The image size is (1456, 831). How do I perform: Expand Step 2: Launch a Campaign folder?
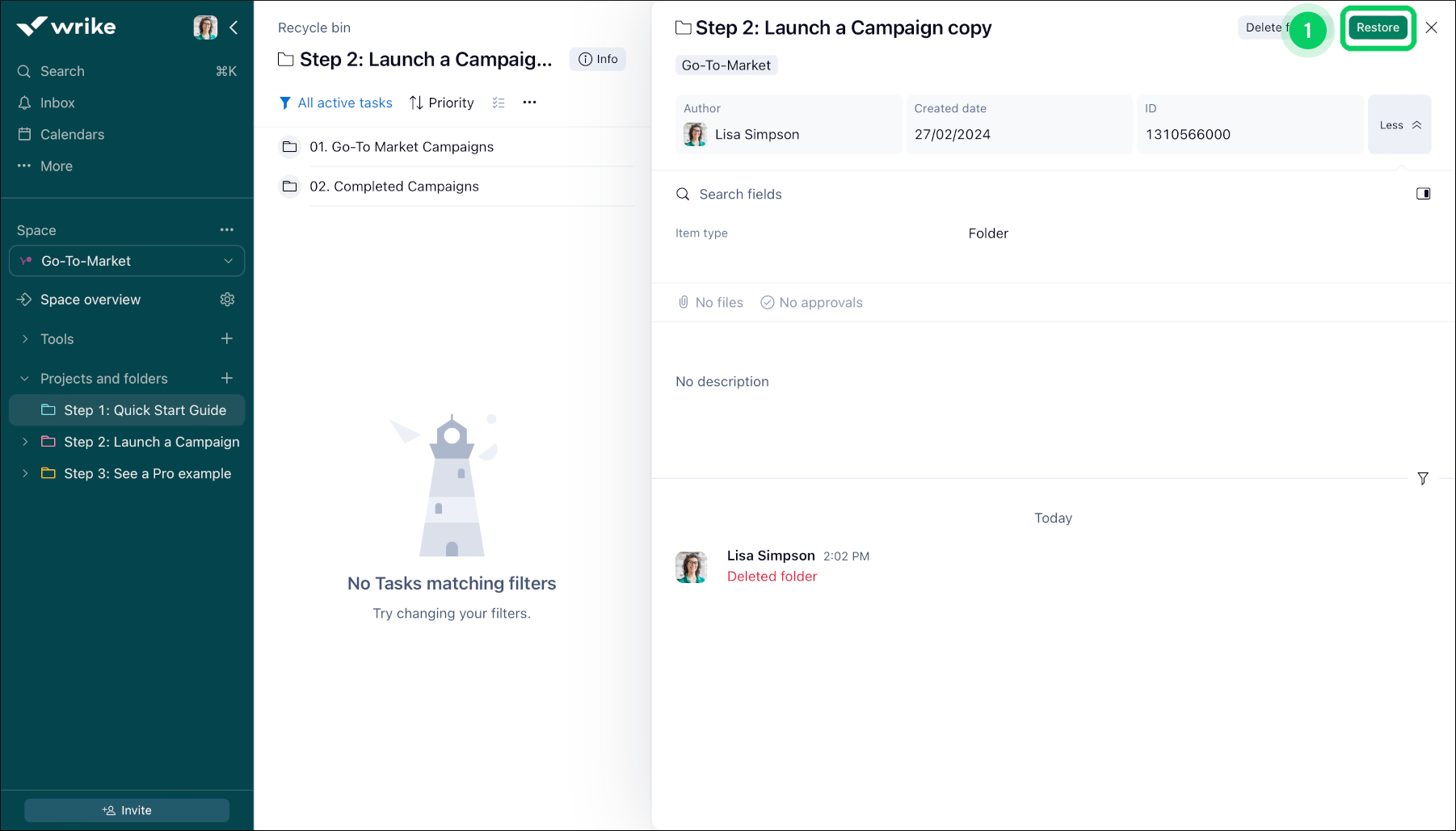coord(25,442)
